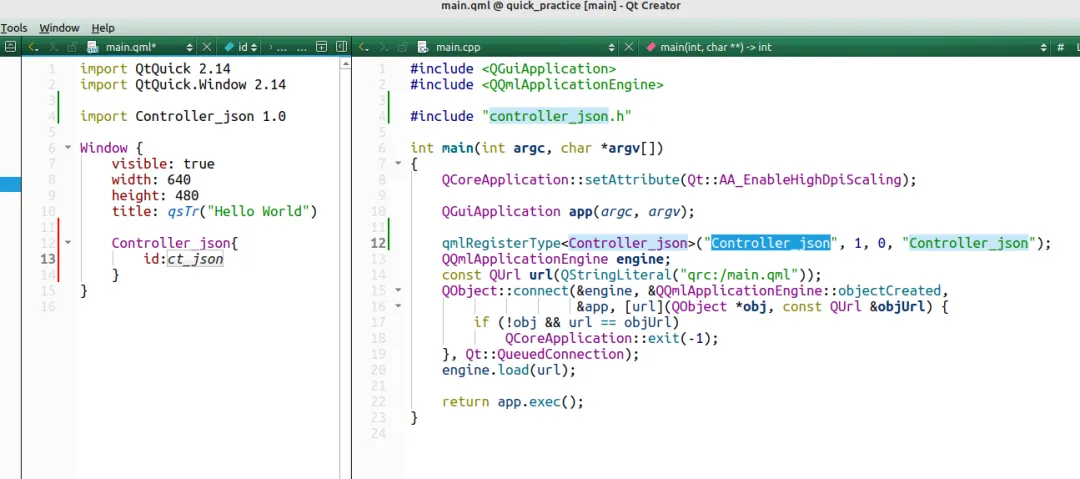Click the lock icon beside main.cpp
This screenshot has width=1080, height=479.
[x=402, y=48]
